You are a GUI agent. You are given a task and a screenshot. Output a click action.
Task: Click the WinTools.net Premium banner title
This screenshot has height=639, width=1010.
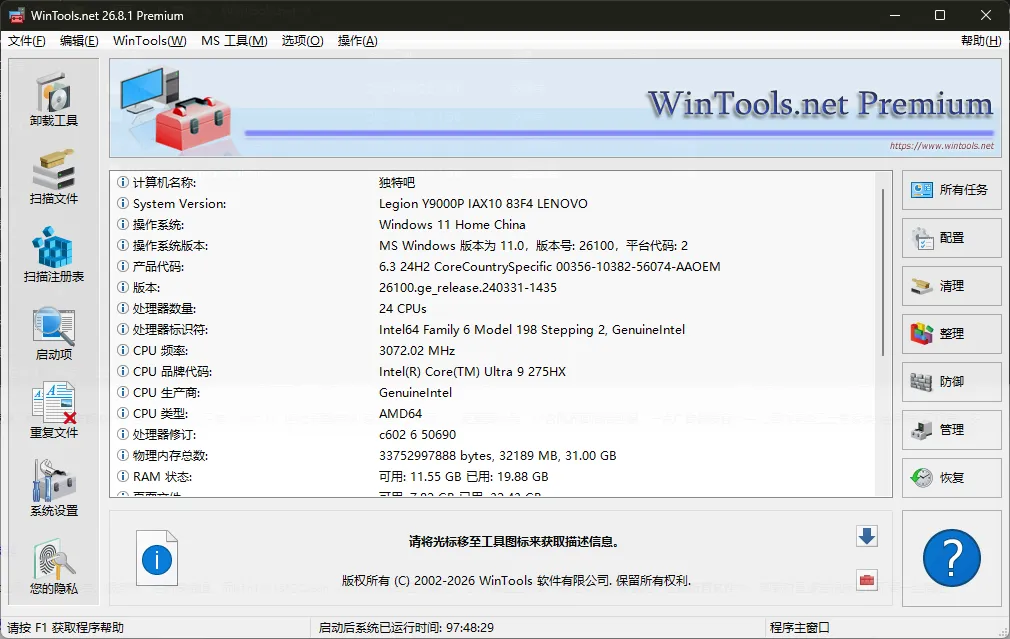point(820,104)
